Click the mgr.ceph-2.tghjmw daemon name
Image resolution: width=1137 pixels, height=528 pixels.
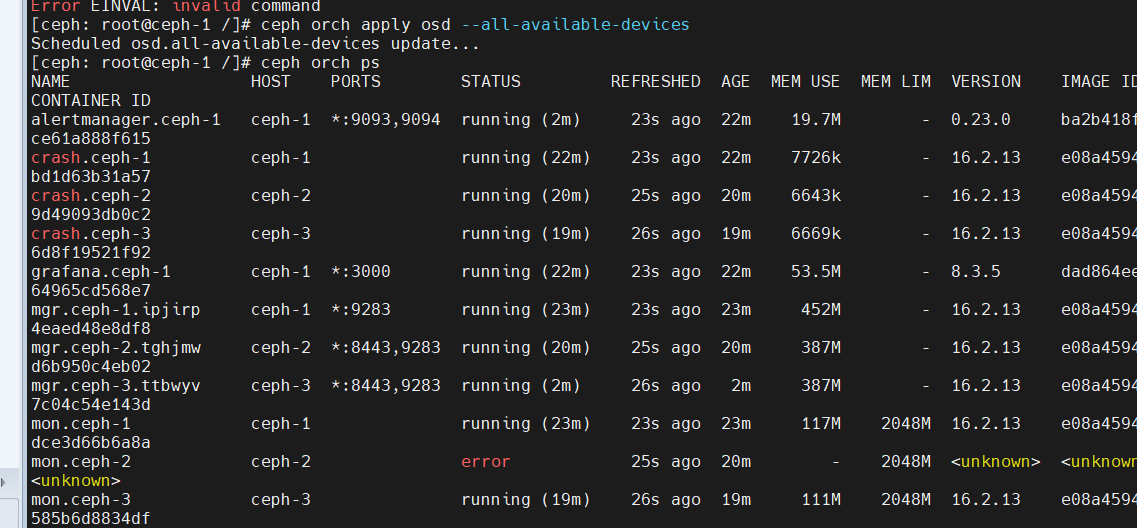(x=116, y=347)
